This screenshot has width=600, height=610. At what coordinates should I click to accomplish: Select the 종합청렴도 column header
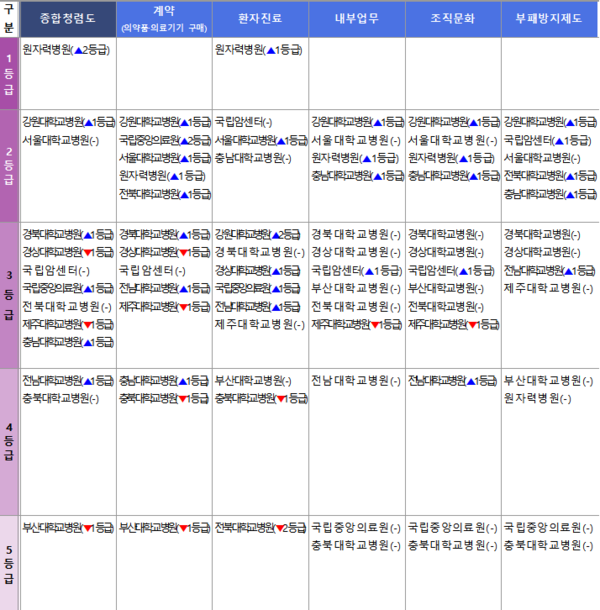pos(68,19)
